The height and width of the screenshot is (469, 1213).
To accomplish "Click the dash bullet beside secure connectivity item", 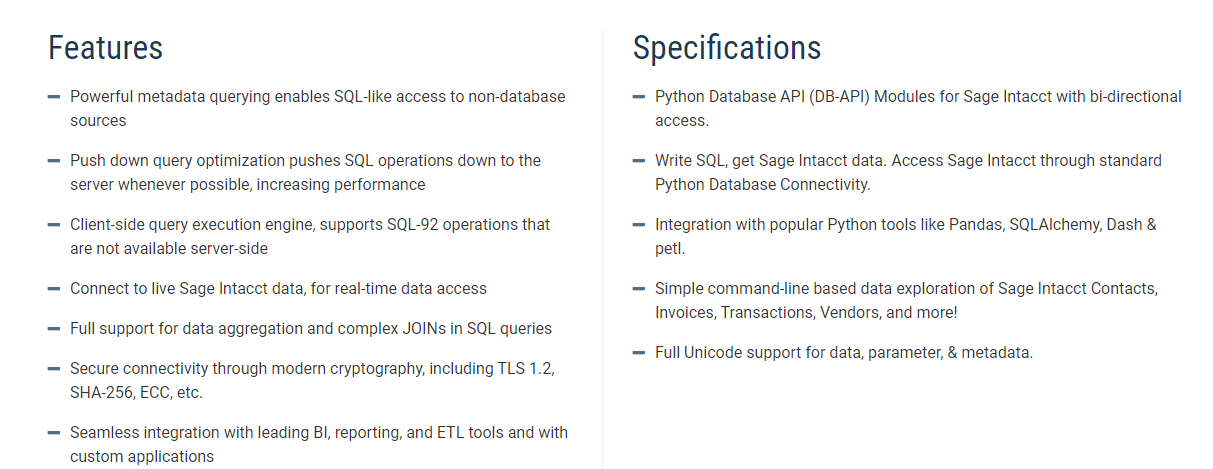I will 54,369.
